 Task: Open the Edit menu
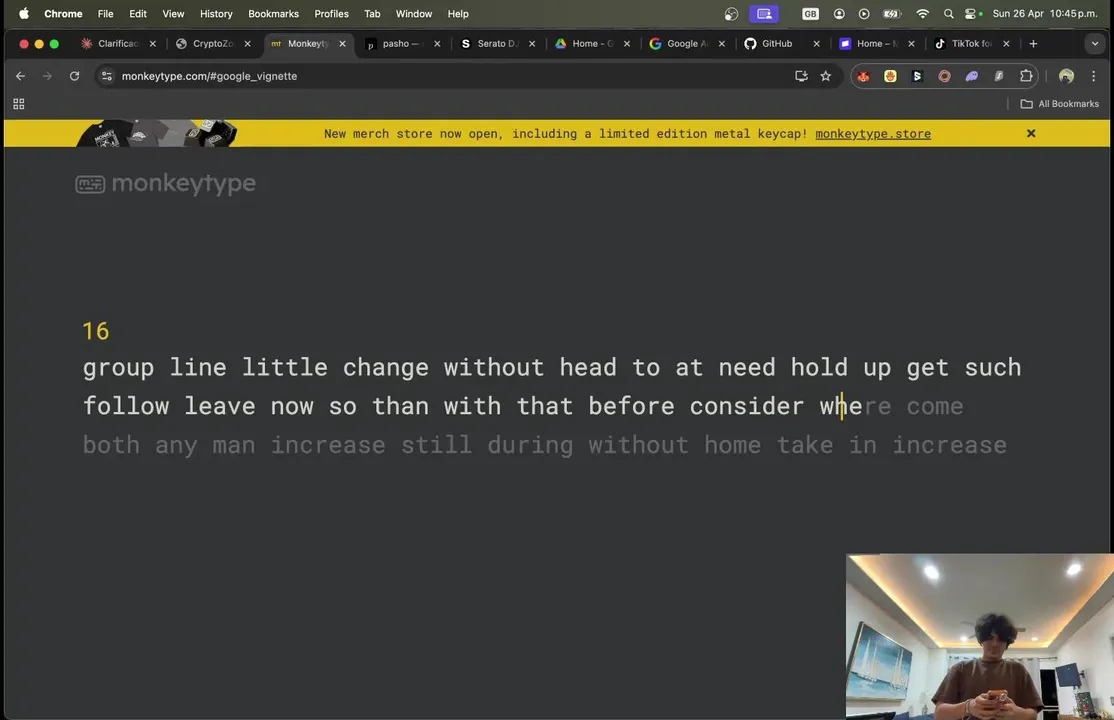point(138,14)
